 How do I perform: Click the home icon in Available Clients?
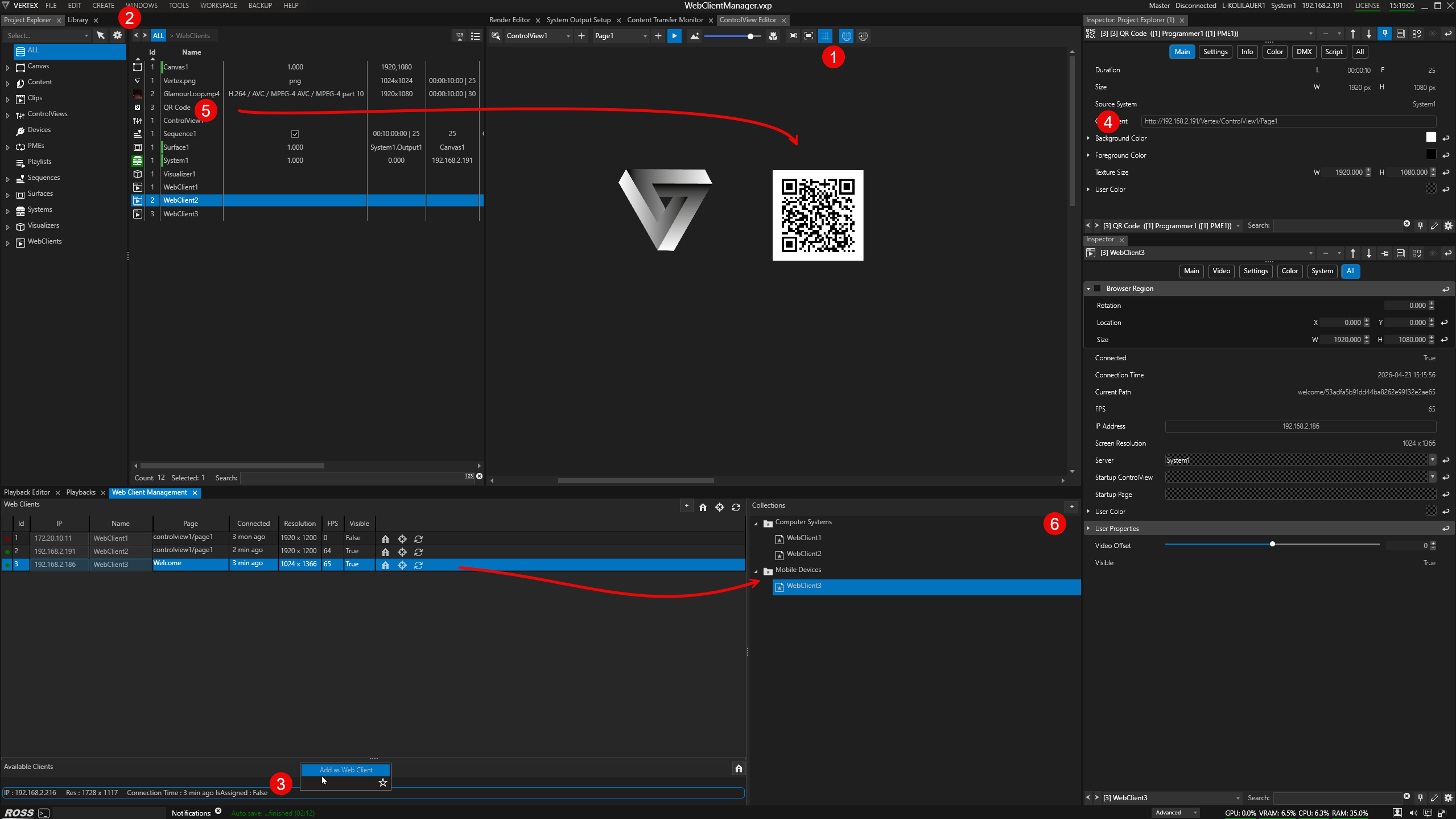tap(739, 768)
